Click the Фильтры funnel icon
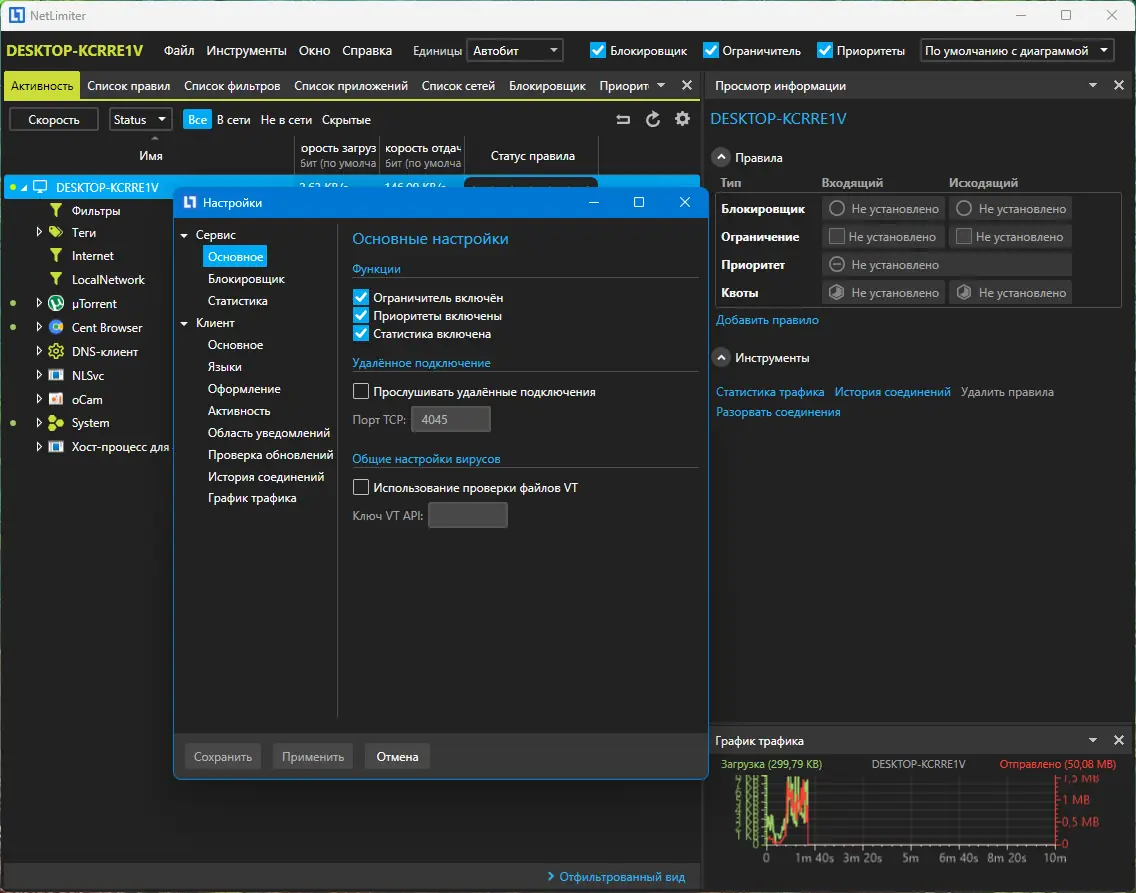The width and height of the screenshot is (1136, 893). click(56, 211)
